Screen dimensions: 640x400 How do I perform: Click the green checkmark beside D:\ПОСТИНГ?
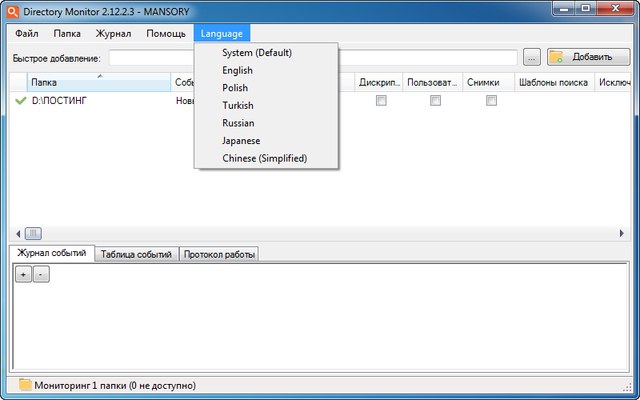tap(20, 101)
